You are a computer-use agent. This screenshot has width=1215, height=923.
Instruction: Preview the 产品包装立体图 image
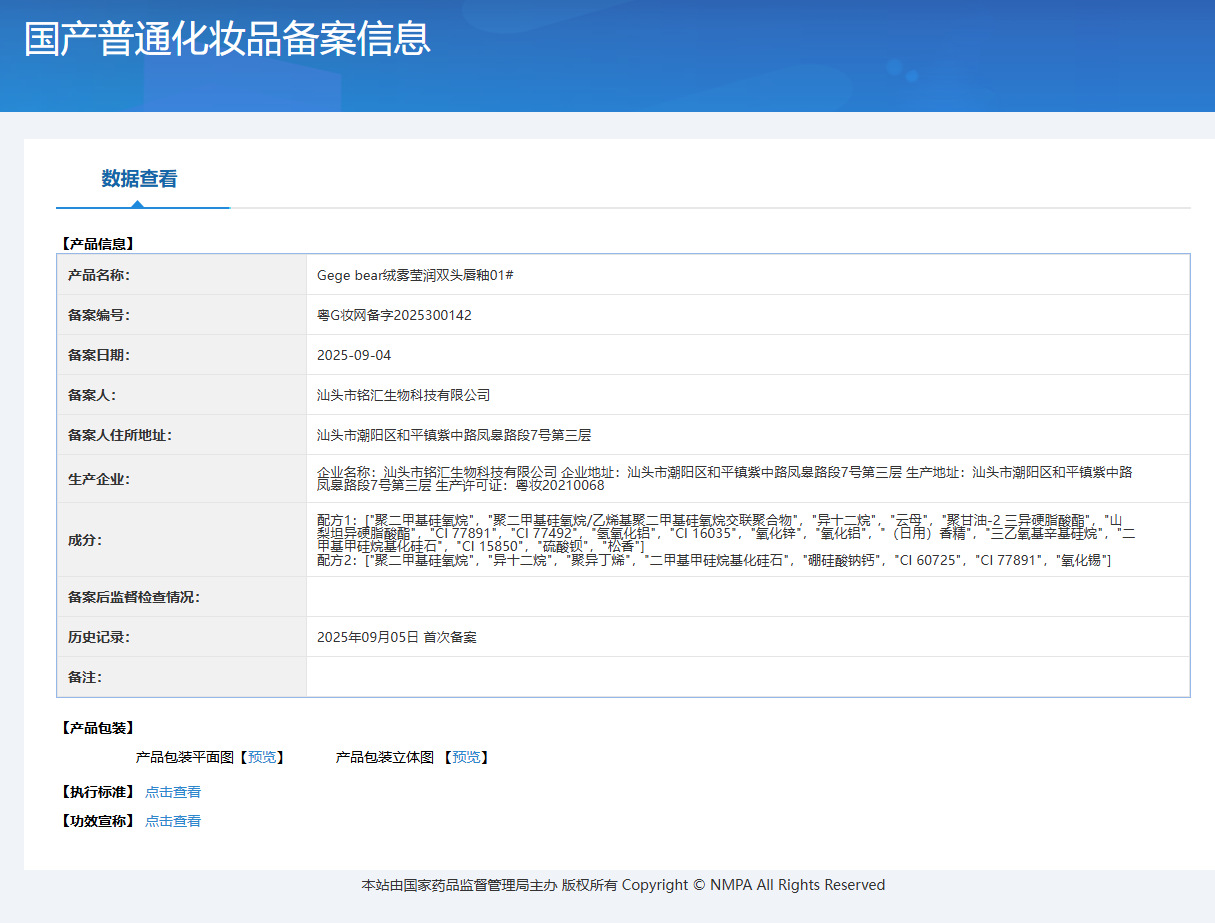[x=466, y=758]
